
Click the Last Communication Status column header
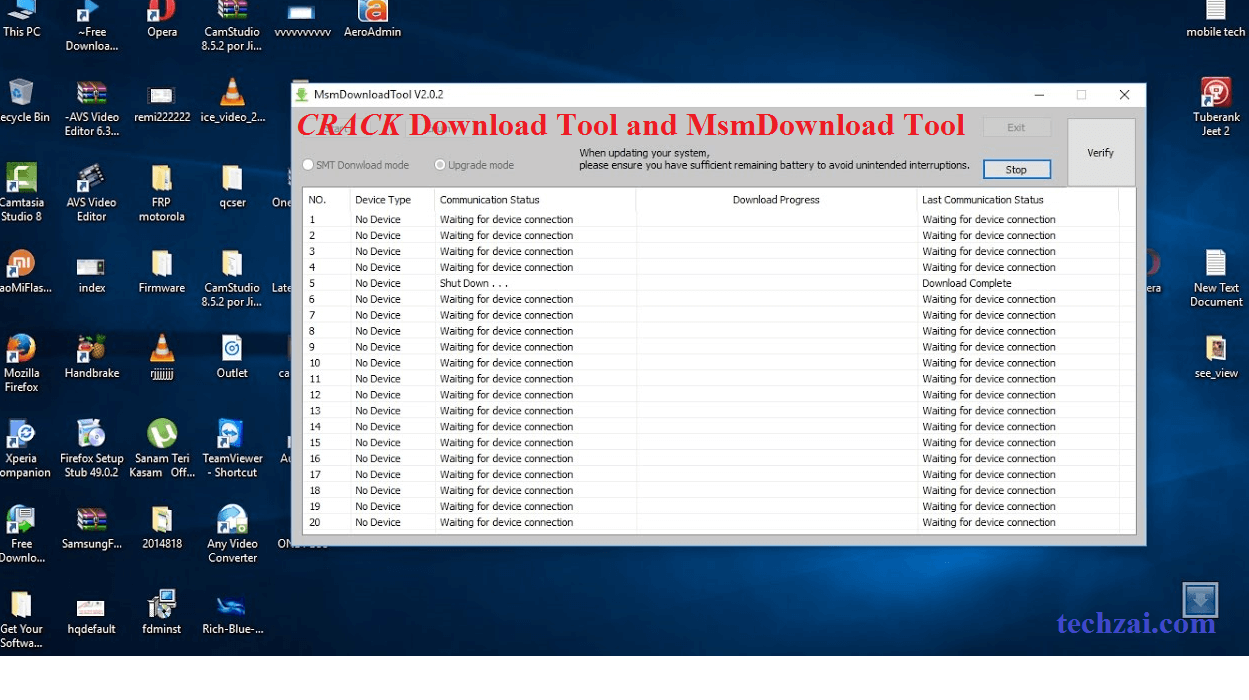pyautogui.click(x=1017, y=200)
